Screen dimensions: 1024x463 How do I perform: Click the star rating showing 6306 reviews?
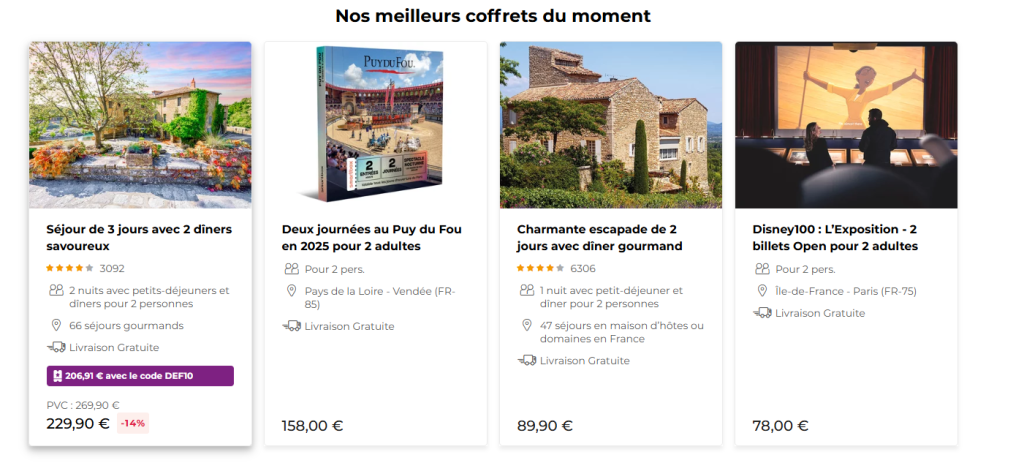[541, 268]
